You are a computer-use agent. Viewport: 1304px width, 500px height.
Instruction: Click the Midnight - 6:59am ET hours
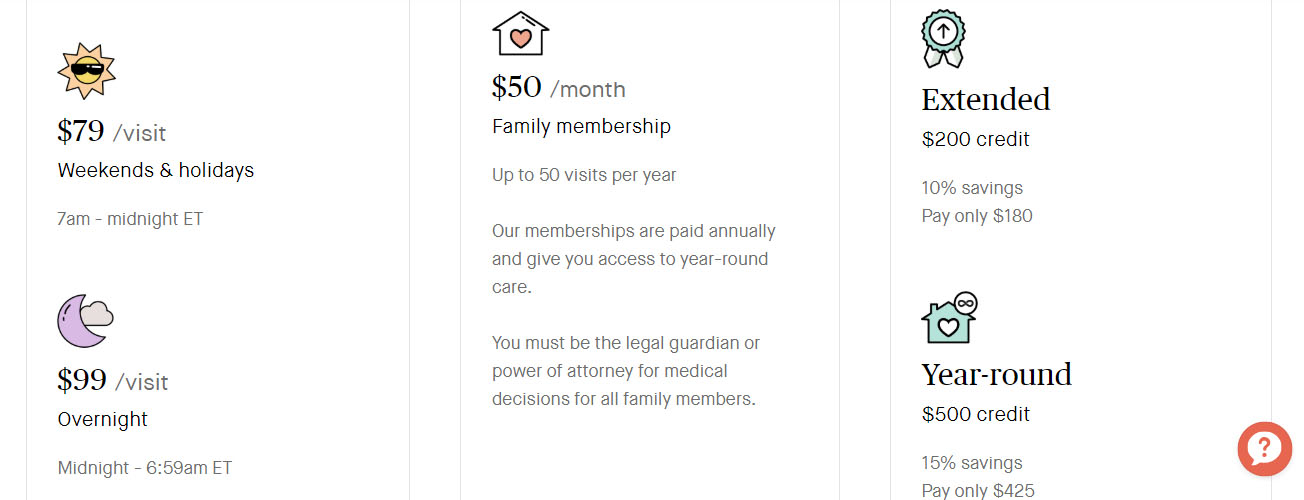pos(145,467)
